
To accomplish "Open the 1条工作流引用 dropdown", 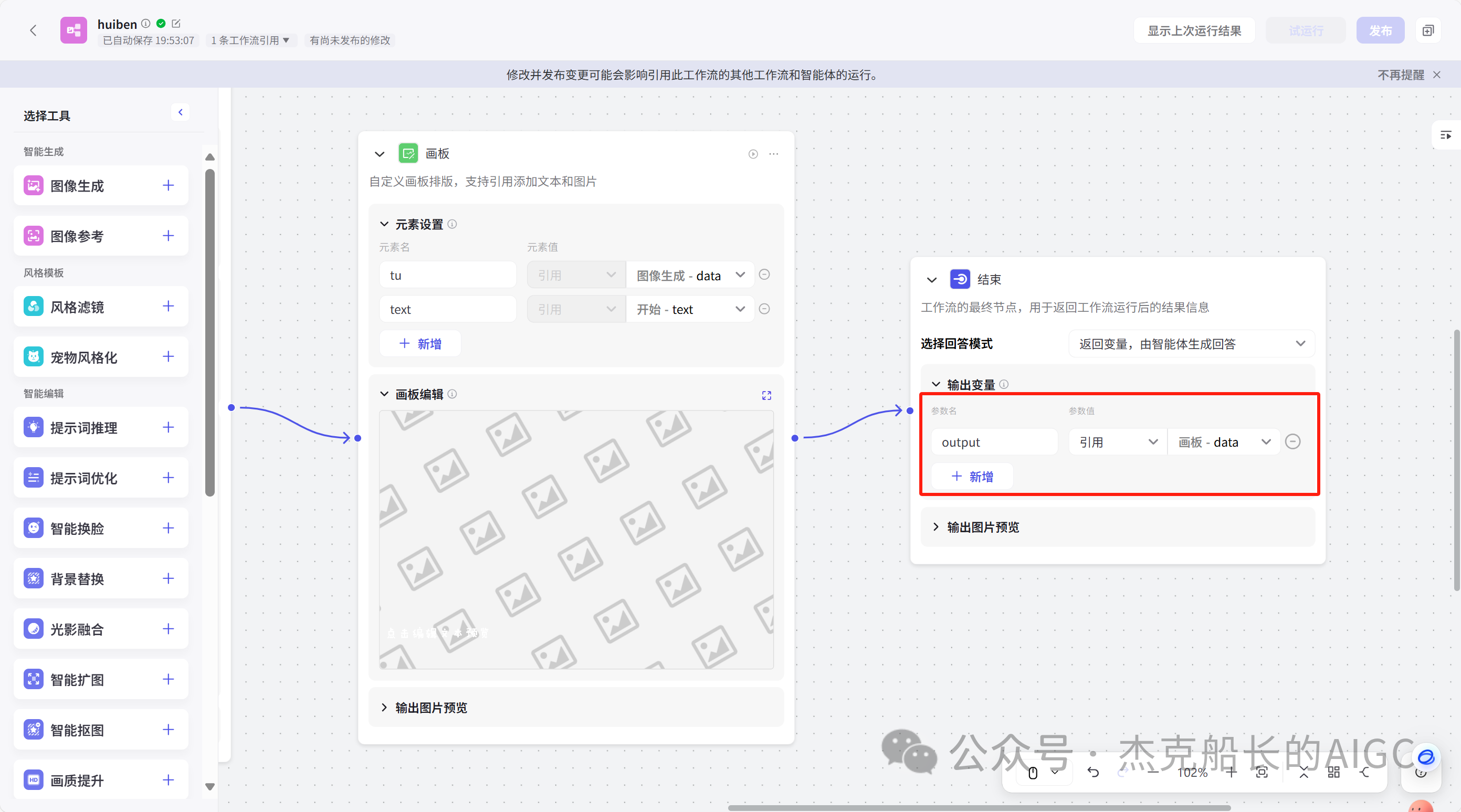I will point(250,40).
